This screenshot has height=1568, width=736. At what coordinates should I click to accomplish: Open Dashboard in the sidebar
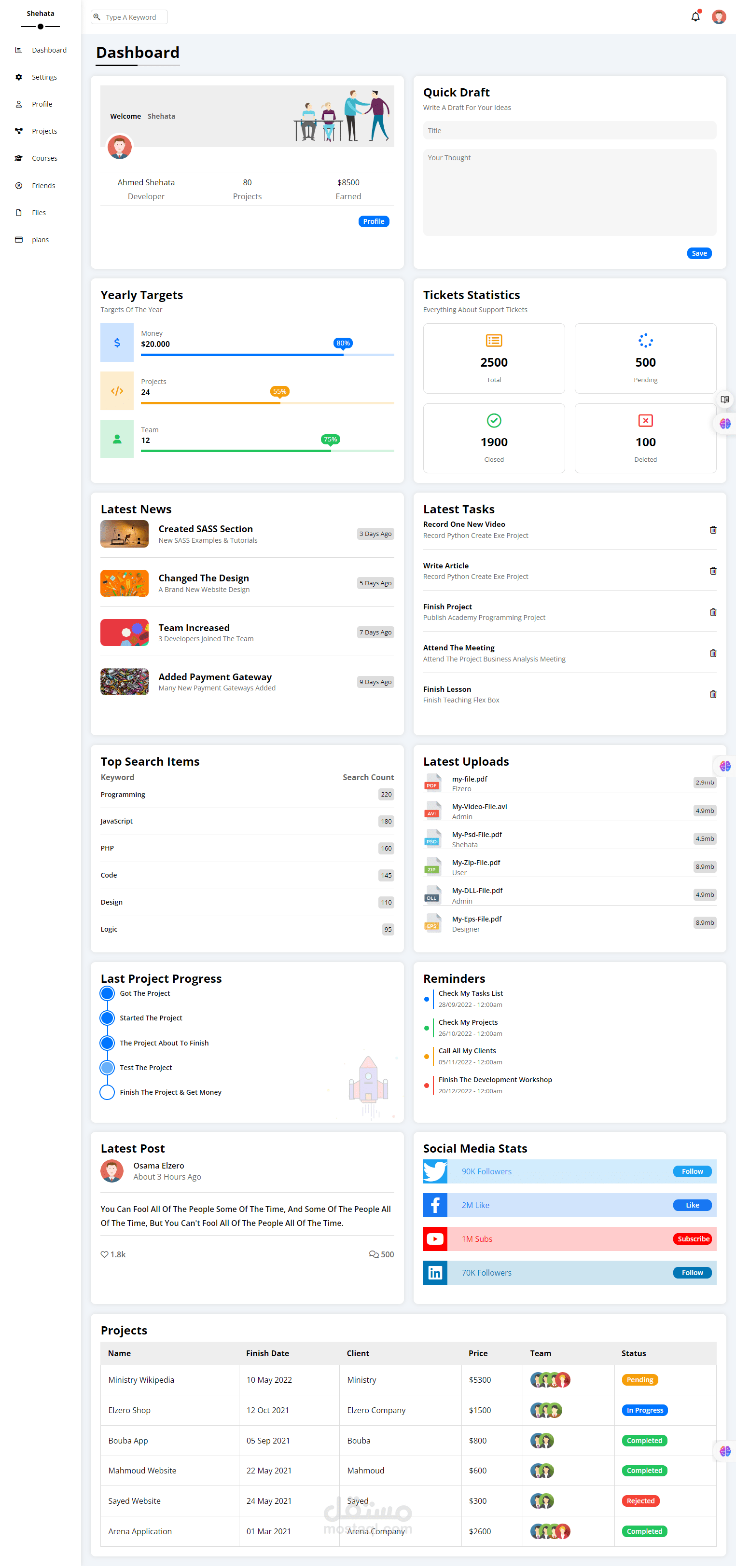click(x=40, y=50)
